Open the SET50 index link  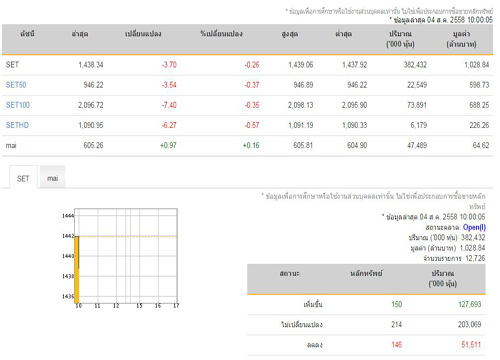point(16,85)
